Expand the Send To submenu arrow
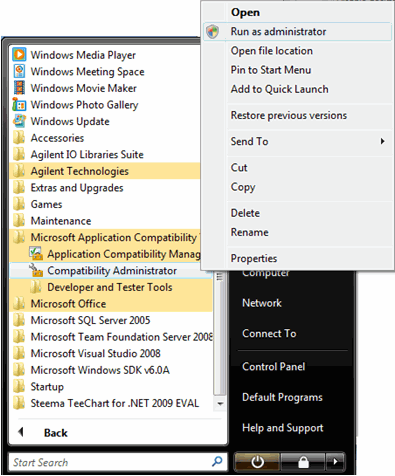Image resolution: width=395 pixels, height=476 pixels. pos(382,141)
